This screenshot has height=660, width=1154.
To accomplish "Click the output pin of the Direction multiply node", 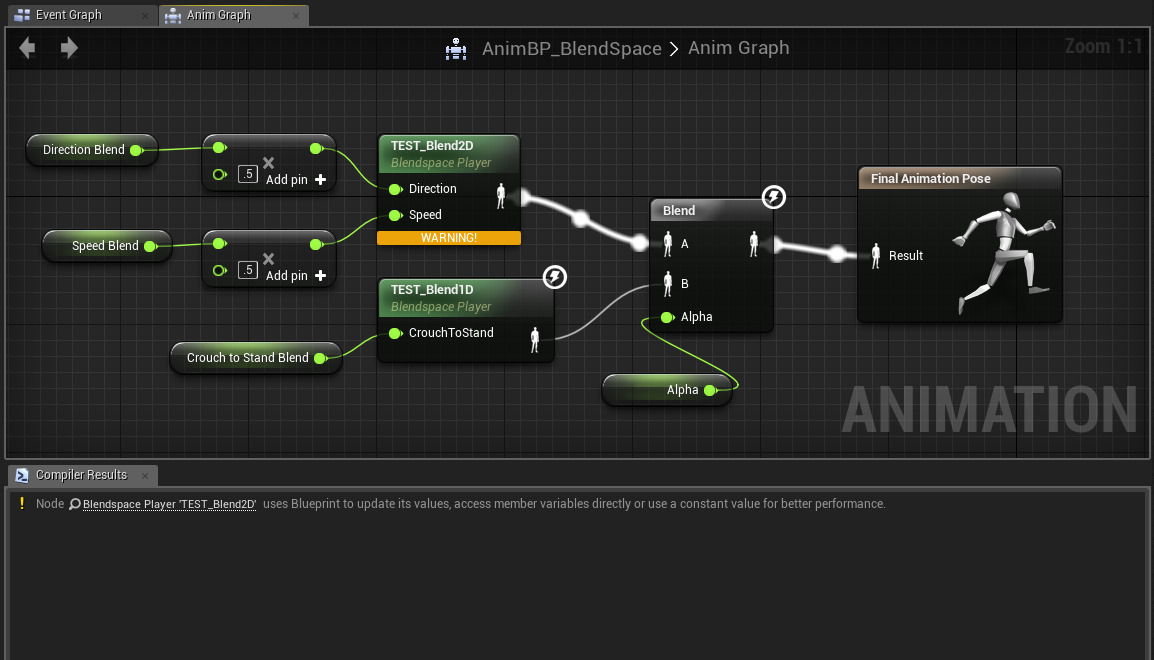I will coord(316,149).
